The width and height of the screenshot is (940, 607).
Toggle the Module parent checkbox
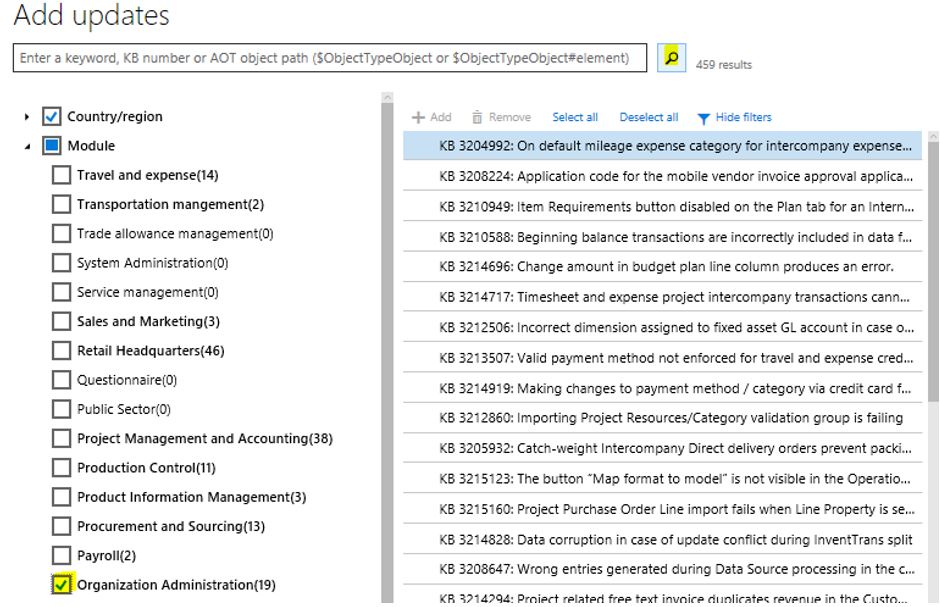52,146
